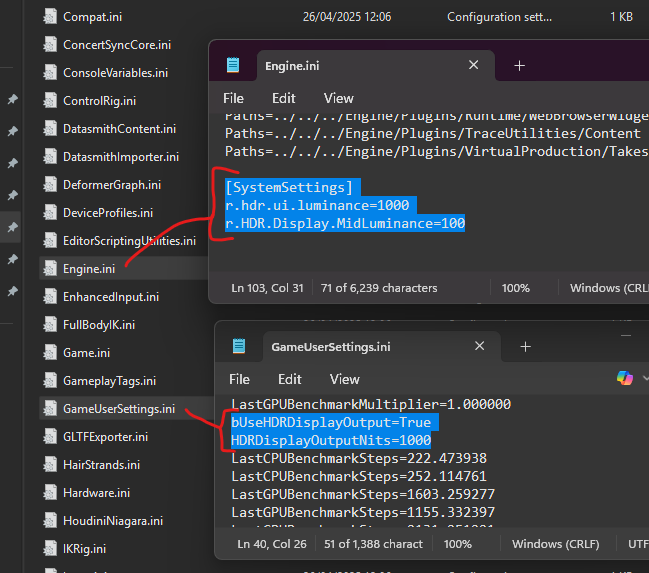Click the HoudiniNiagara.ini file icon
Viewport: 649px width, 573px height.
pyautogui.click(x=50, y=521)
